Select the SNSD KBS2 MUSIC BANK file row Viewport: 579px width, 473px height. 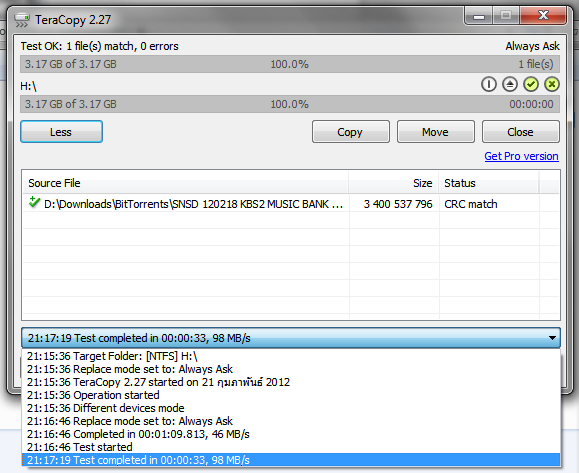tap(291, 204)
